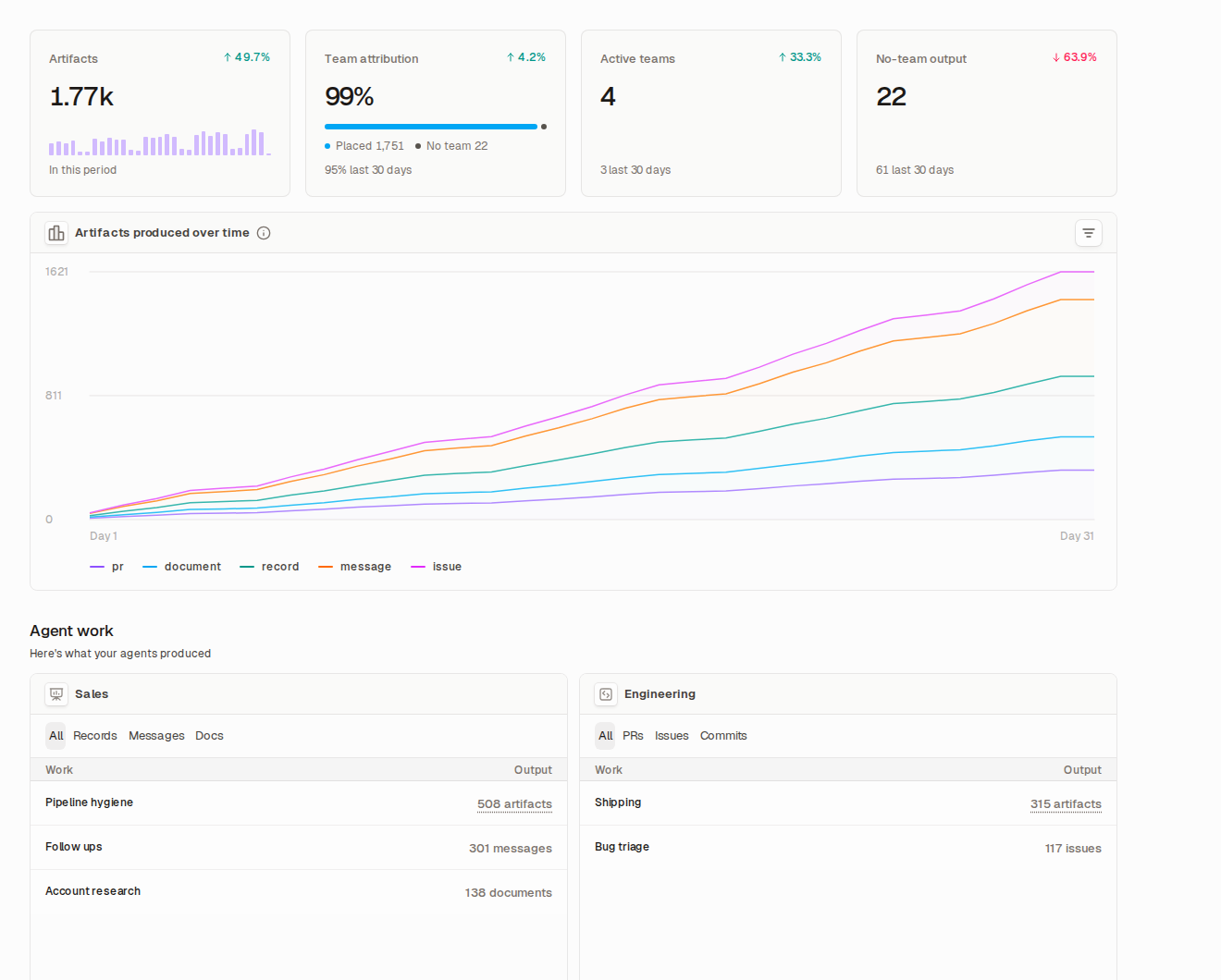1221x980 pixels.
Task: Click the 301 messages value
Action: tap(511, 849)
